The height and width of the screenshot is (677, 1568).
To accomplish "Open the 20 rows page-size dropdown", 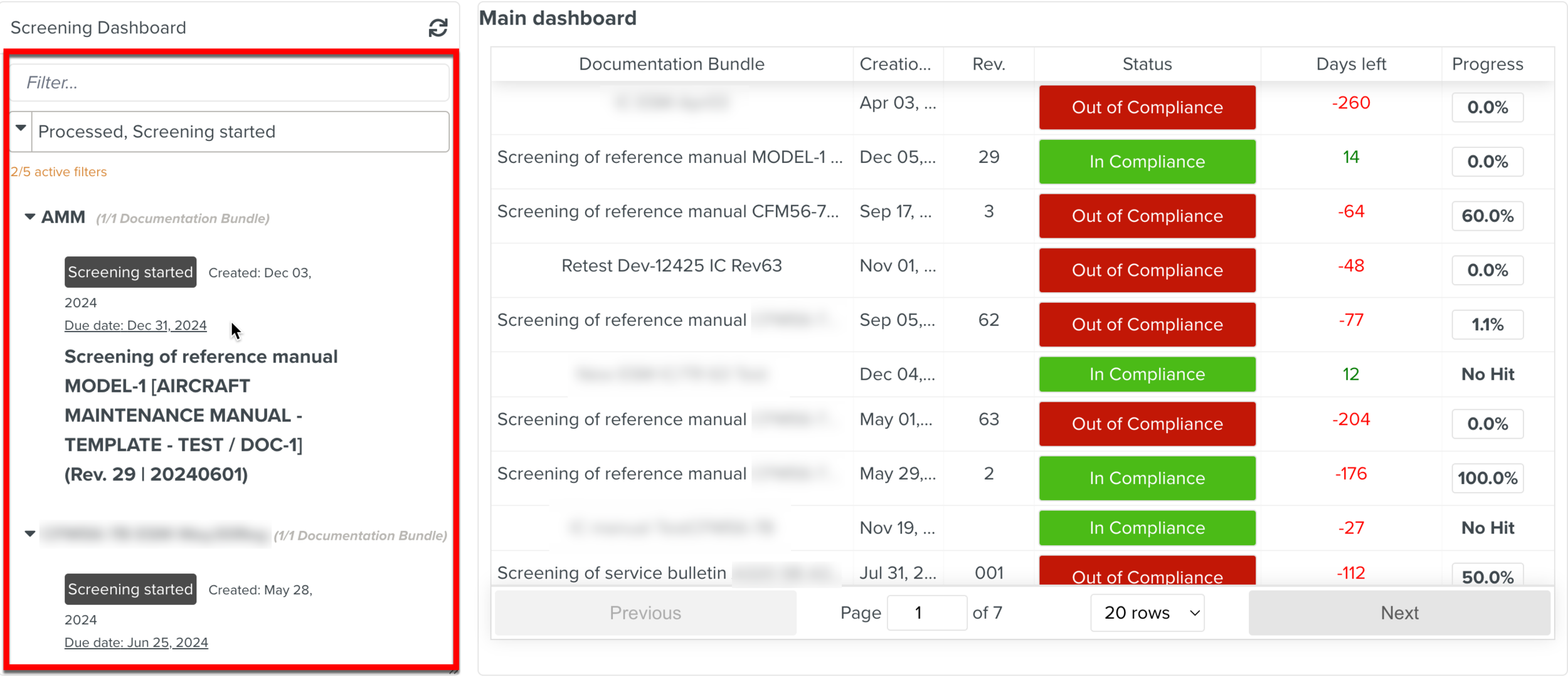I will [1147, 612].
